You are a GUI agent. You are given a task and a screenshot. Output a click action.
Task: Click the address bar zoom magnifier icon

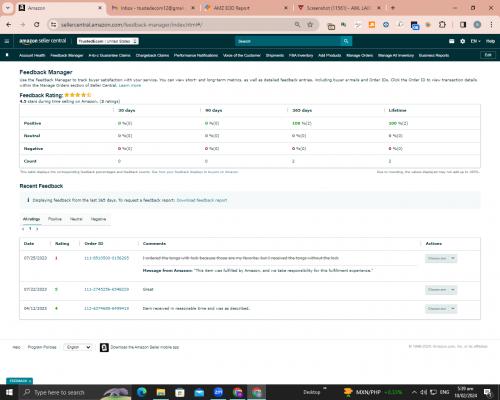(297, 25)
